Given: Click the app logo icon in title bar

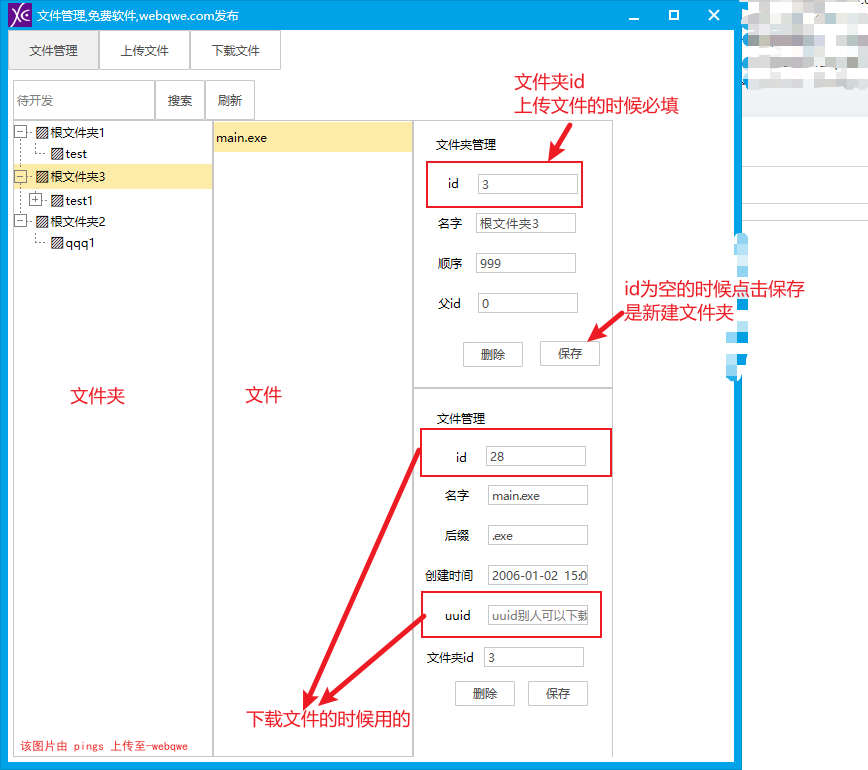Looking at the screenshot, I should [x=19, y=15].
